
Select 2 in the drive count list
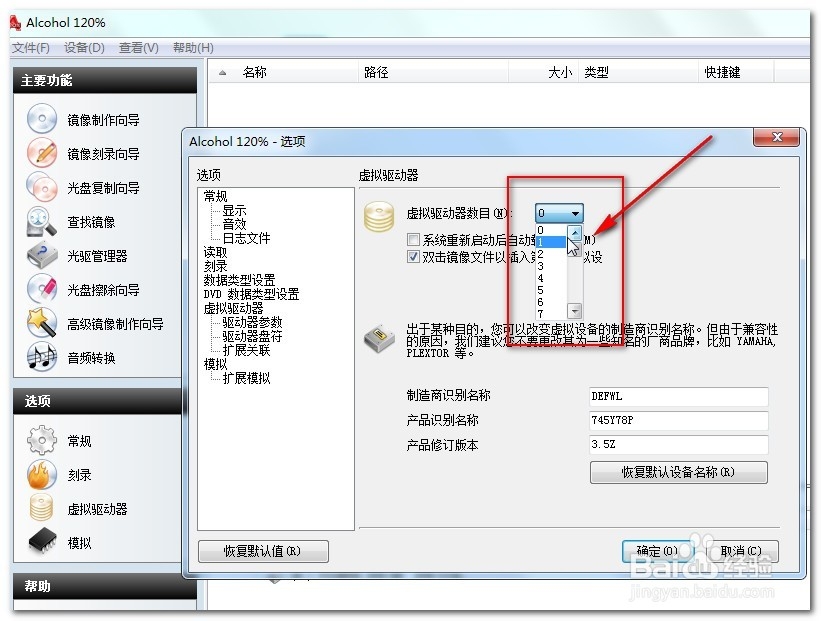(x=551, y=254)
